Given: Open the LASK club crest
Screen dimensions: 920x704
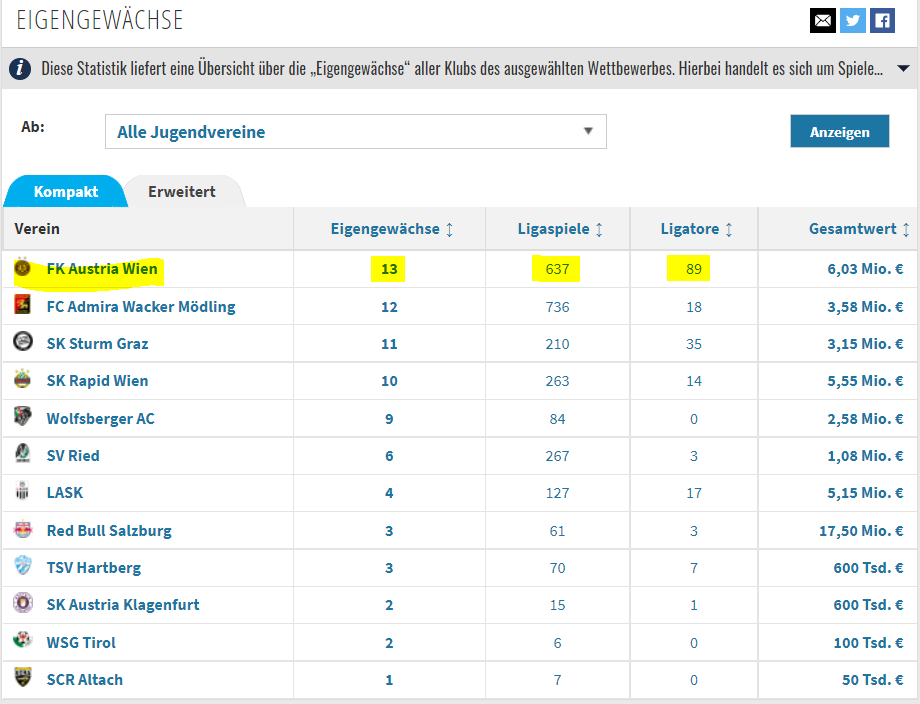Looking at the screenshot, I should click(x=22, y=490).
